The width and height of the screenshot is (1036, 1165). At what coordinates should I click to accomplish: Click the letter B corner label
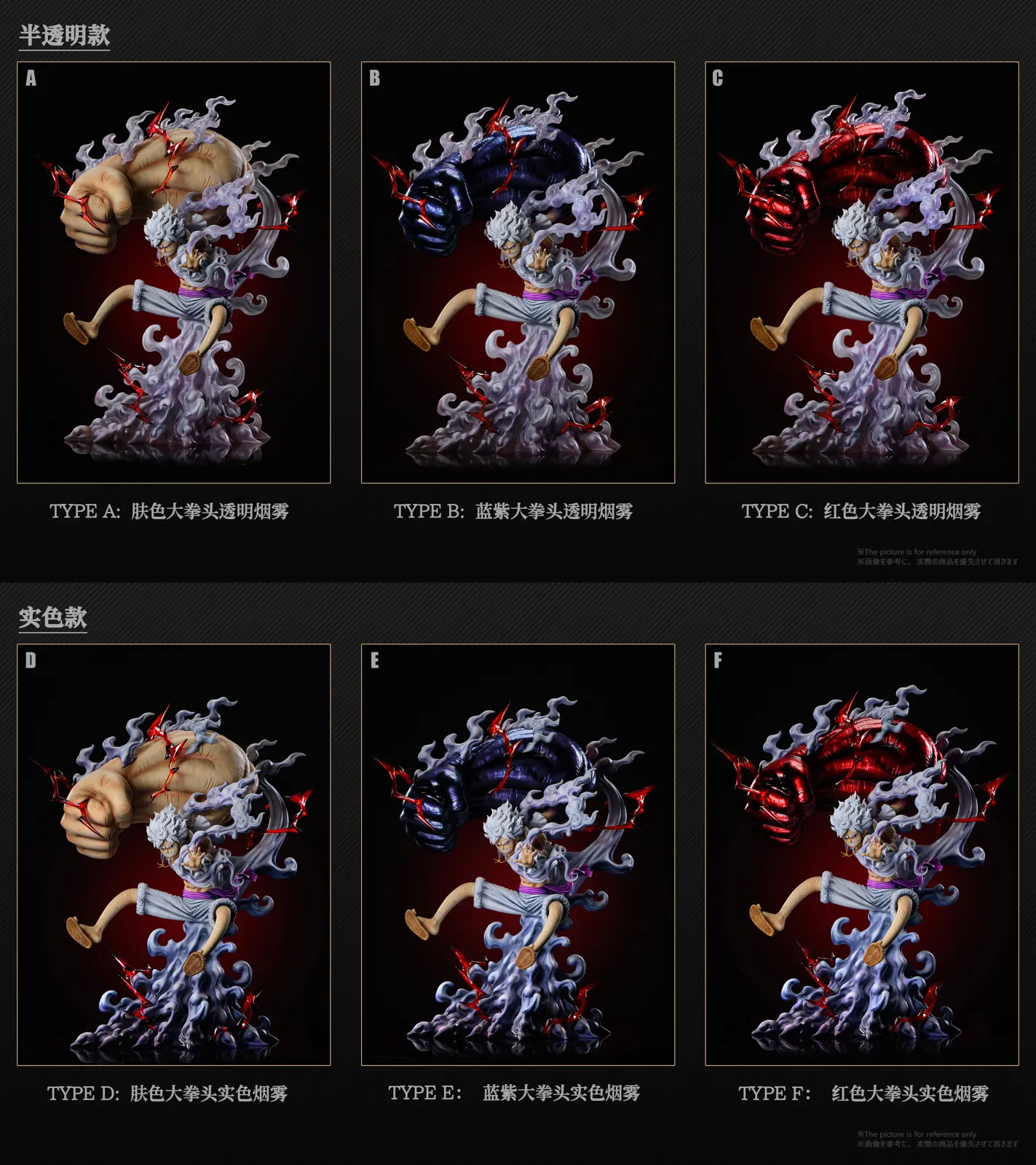click(x=374, y=79)
